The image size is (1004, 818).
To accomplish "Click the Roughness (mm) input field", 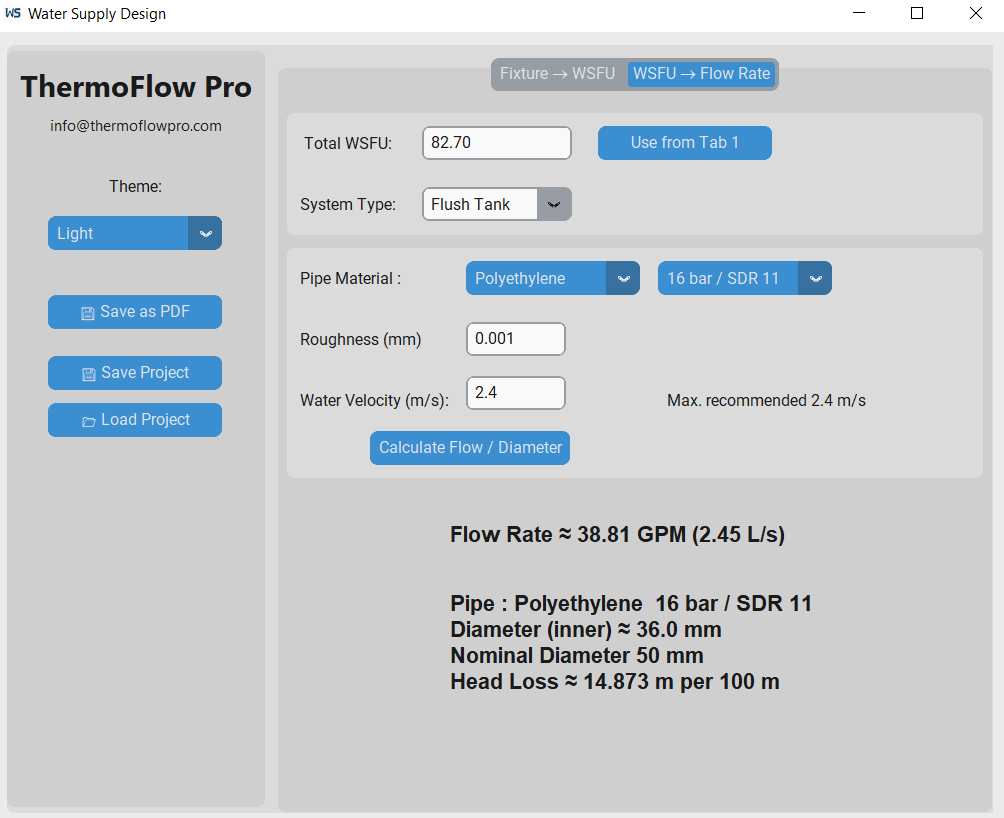I will click(515, 339).
